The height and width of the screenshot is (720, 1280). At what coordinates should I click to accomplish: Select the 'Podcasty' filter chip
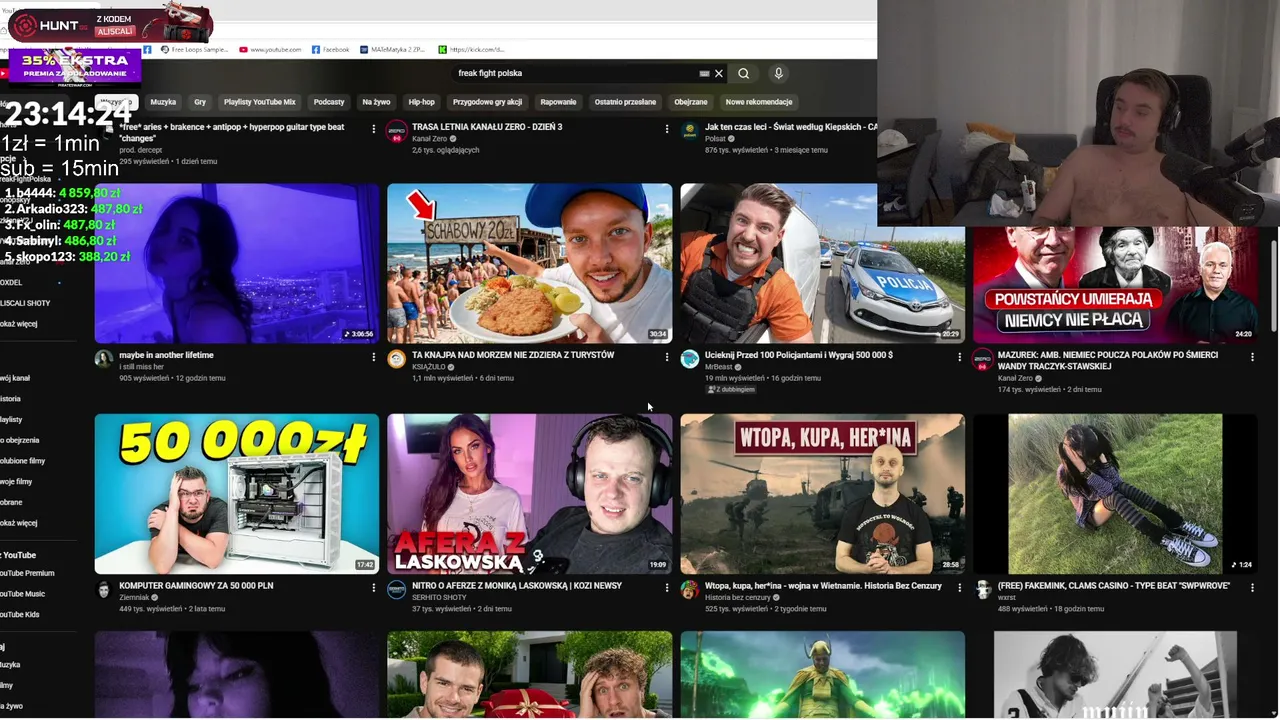coord(329,102)
